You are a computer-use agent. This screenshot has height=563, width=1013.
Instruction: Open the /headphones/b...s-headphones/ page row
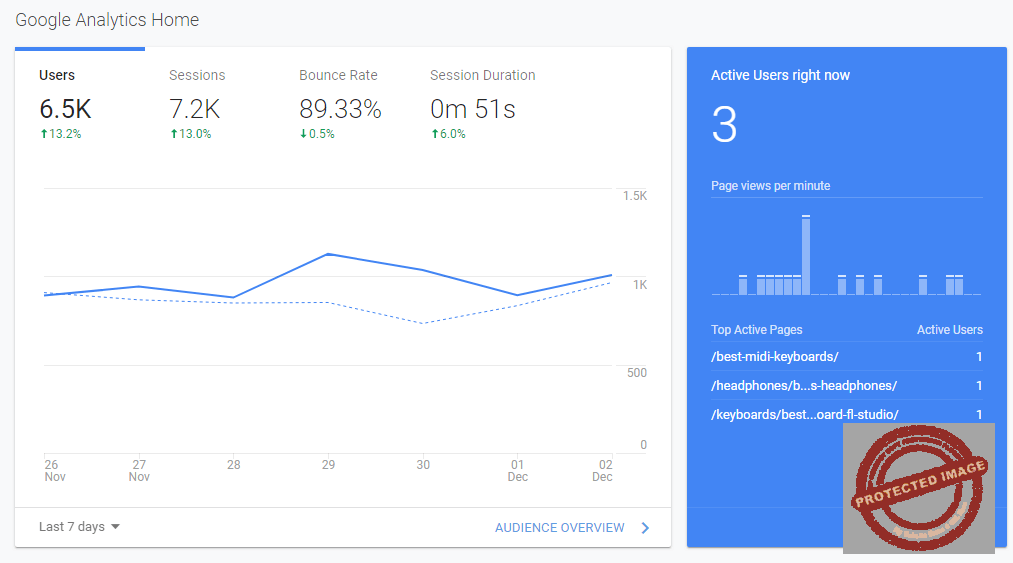click(803, 386)
